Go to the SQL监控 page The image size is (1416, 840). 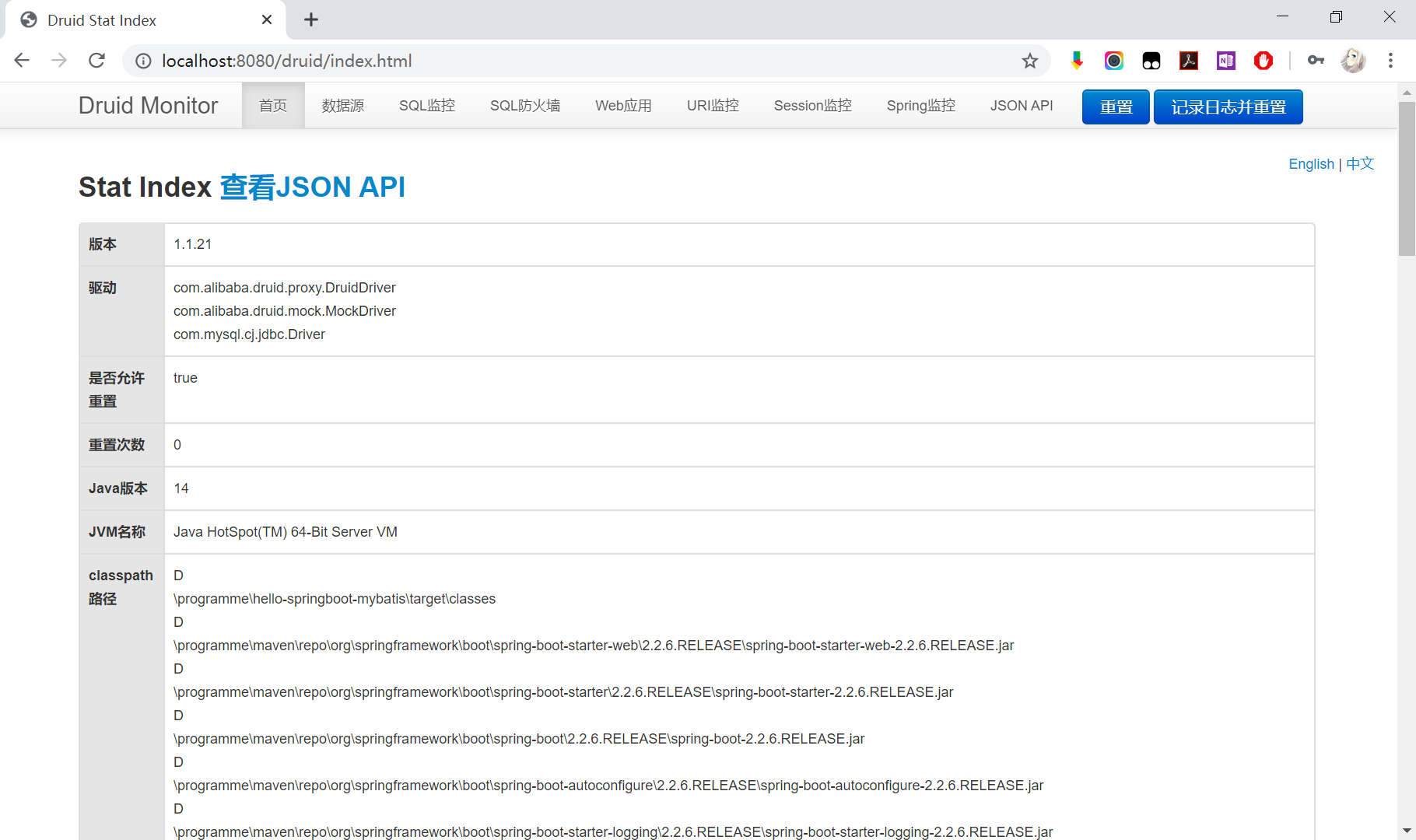[x=427, y=106]
